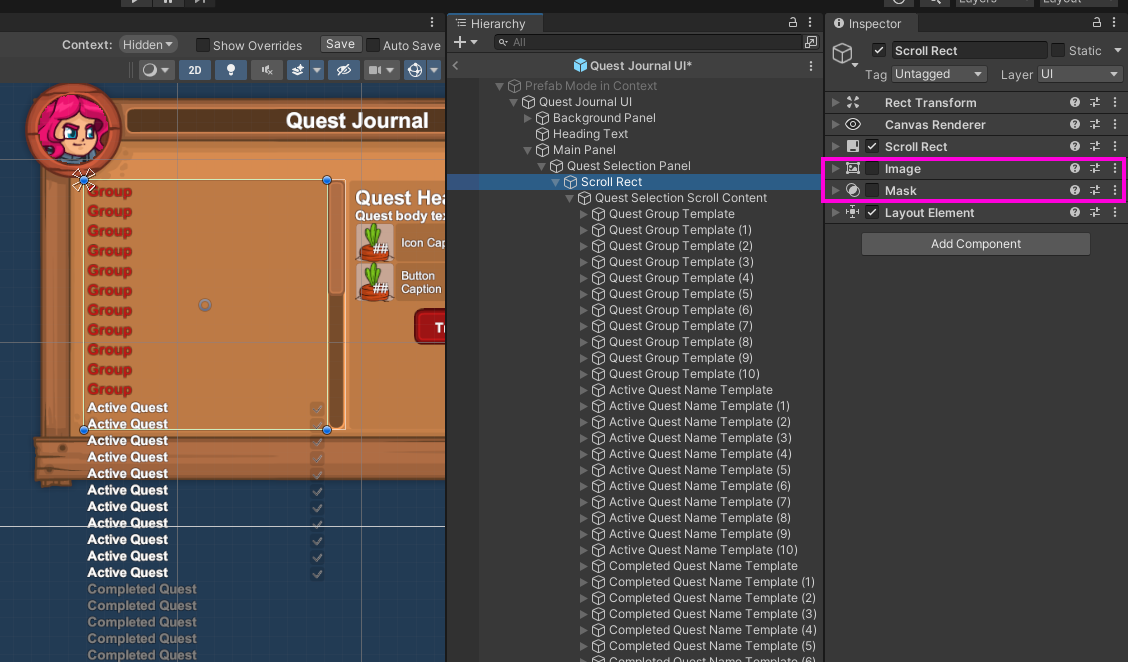The height and width of the screenshot is (662, 1128).
Task: Toggle hidden objects visibility eye icon
Action: pyautogui.click(x=344, y=70)
